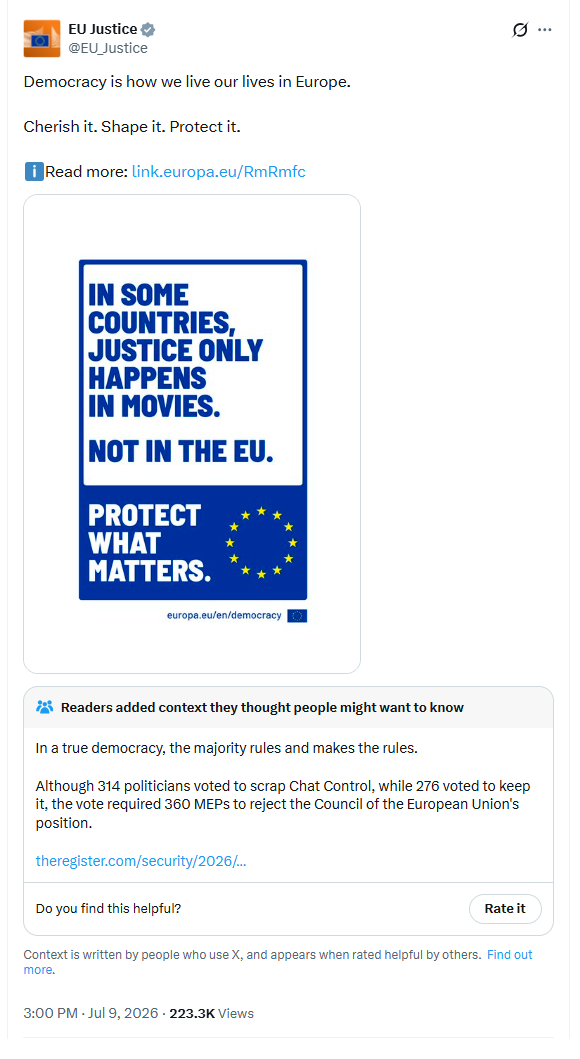Open theregister.com security article link

[x=140, y=861]
